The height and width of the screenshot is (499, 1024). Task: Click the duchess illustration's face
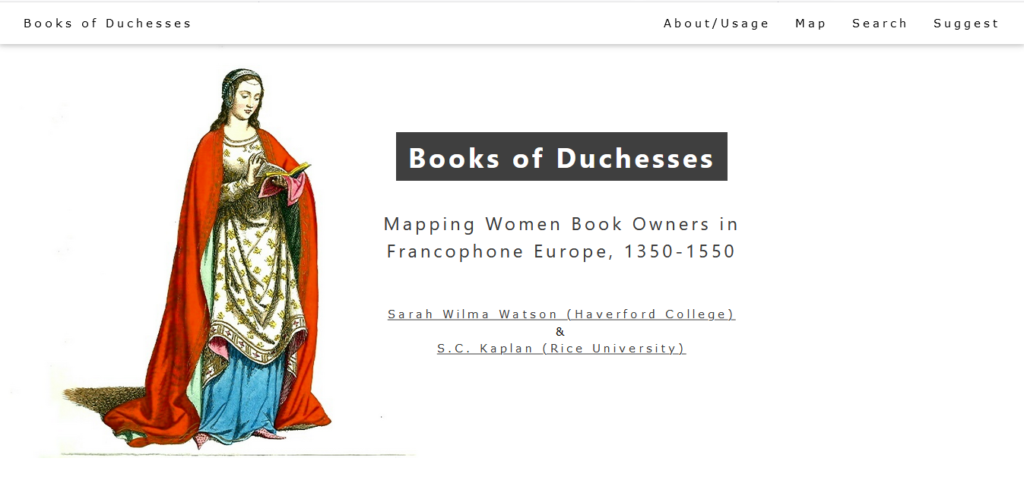click(x=238, y=101)
